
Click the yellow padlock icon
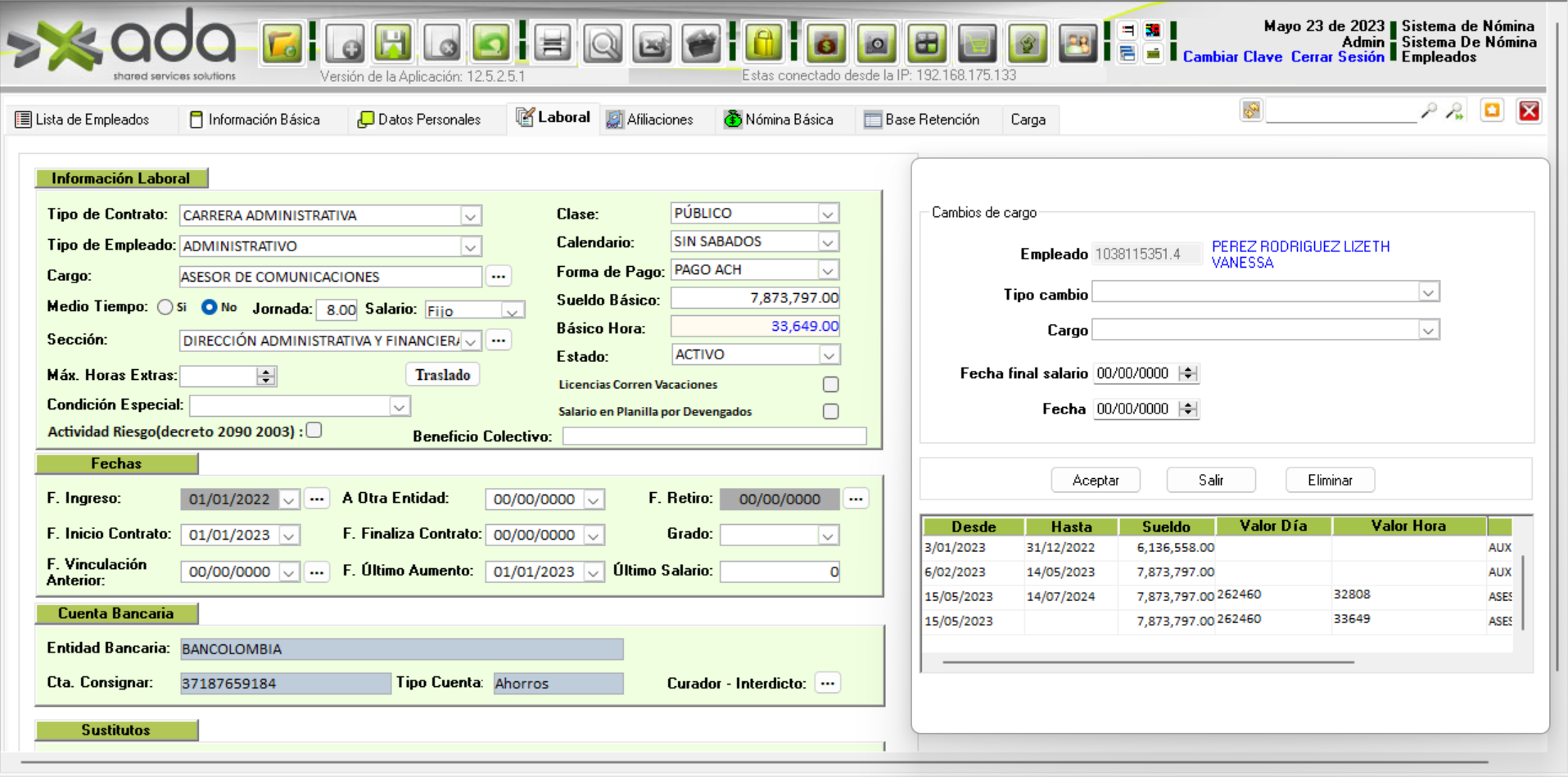coord(763,43)
